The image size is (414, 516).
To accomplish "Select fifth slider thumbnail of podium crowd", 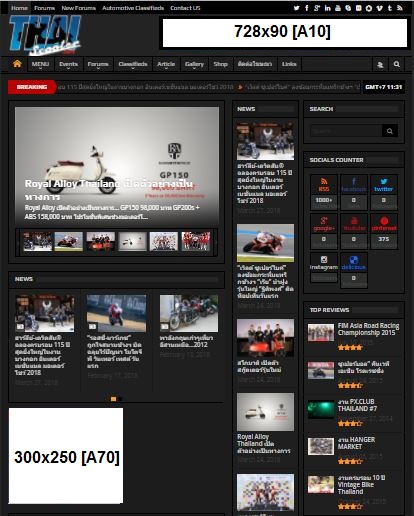I will 164,241.
